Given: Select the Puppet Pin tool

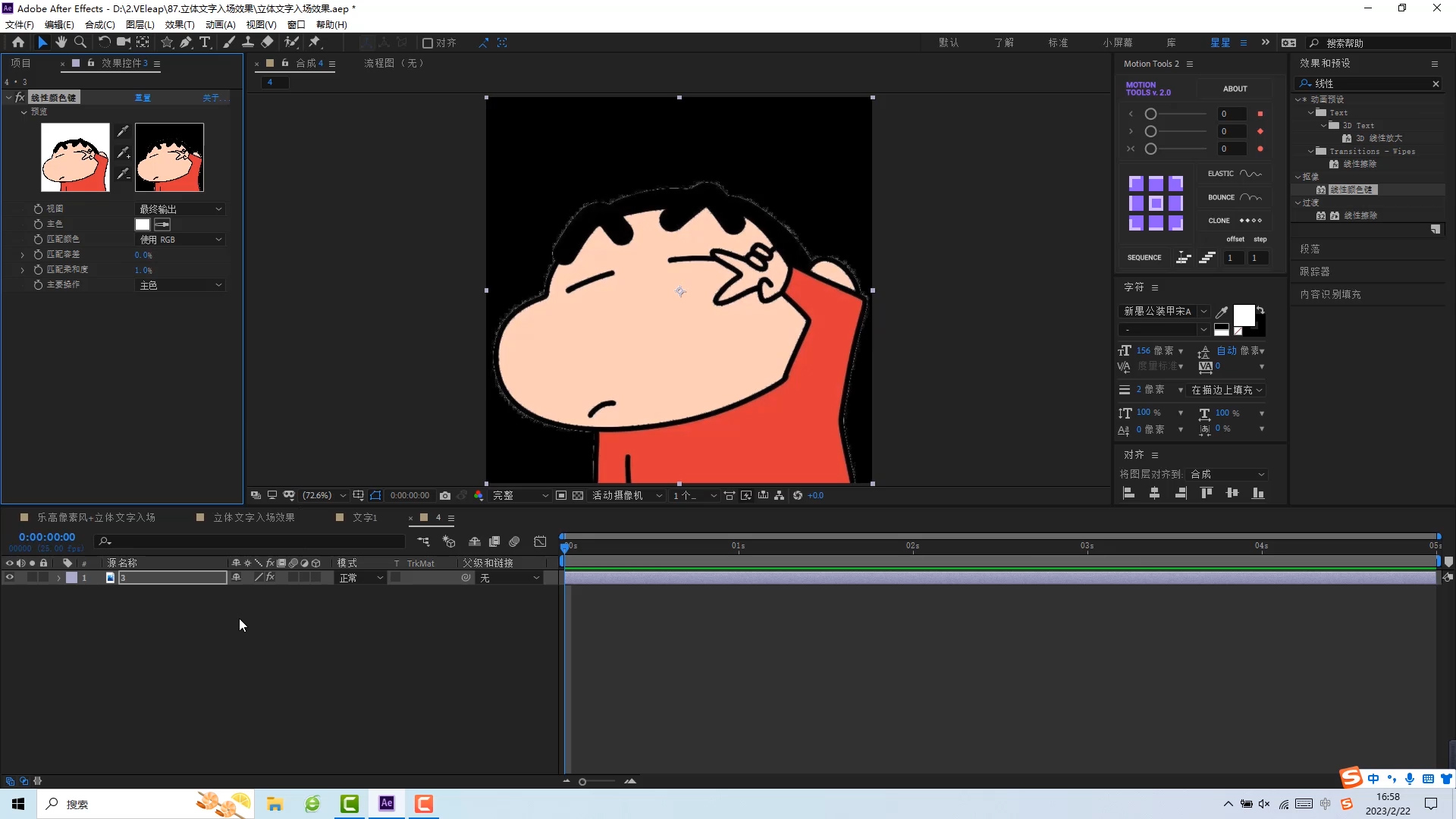Looking at the screenshot, I should [315, 42].
